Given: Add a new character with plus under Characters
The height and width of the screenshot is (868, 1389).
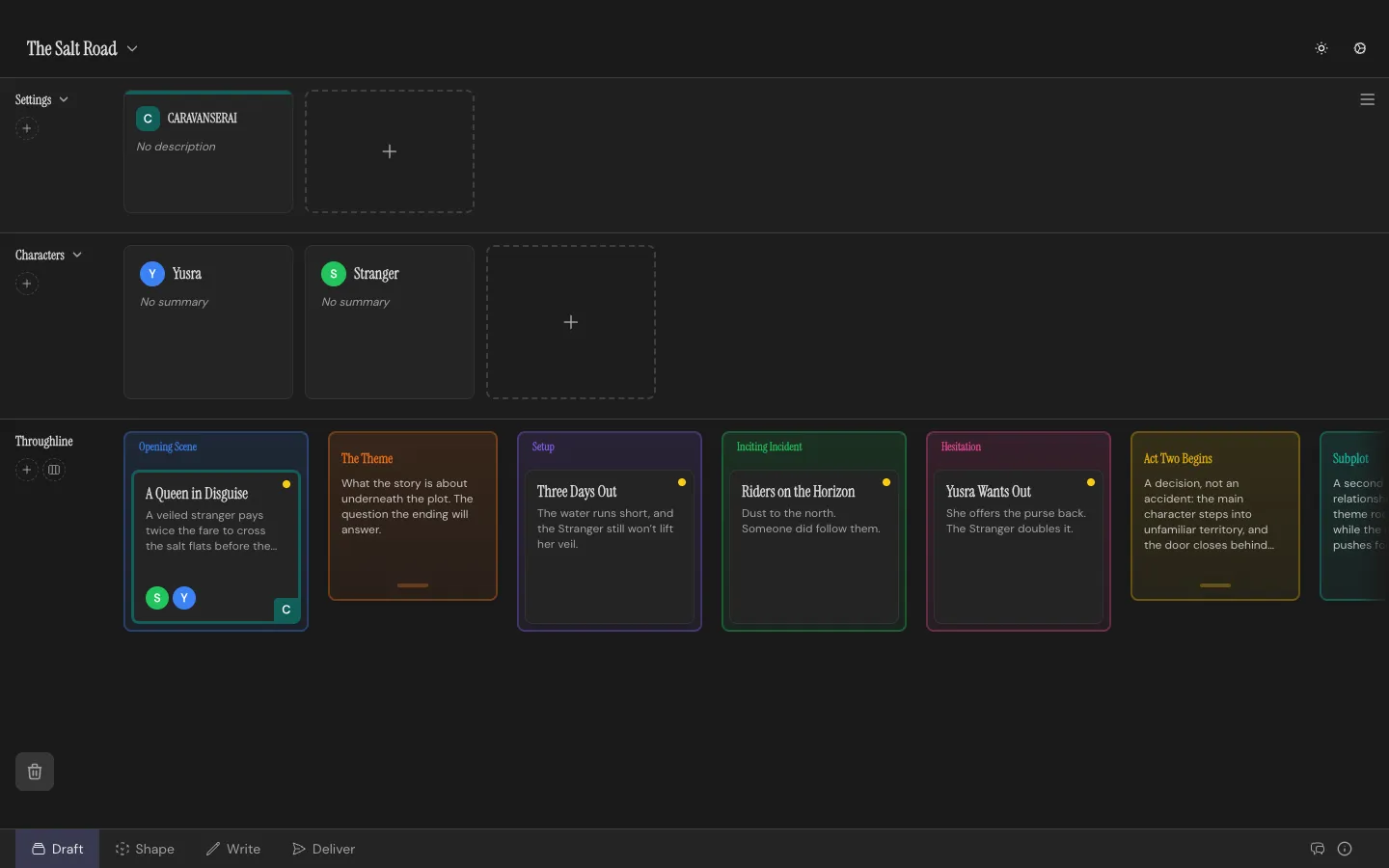Looking at the screenshot, I should tap(27, 284).
